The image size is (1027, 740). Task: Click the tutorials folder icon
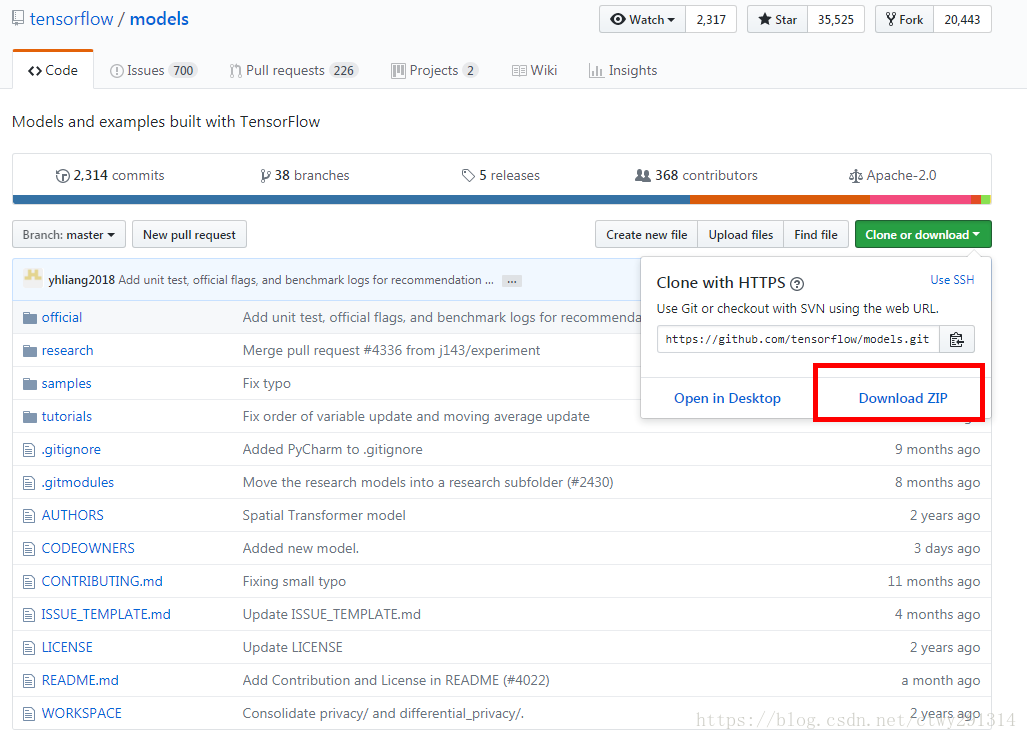29,416
